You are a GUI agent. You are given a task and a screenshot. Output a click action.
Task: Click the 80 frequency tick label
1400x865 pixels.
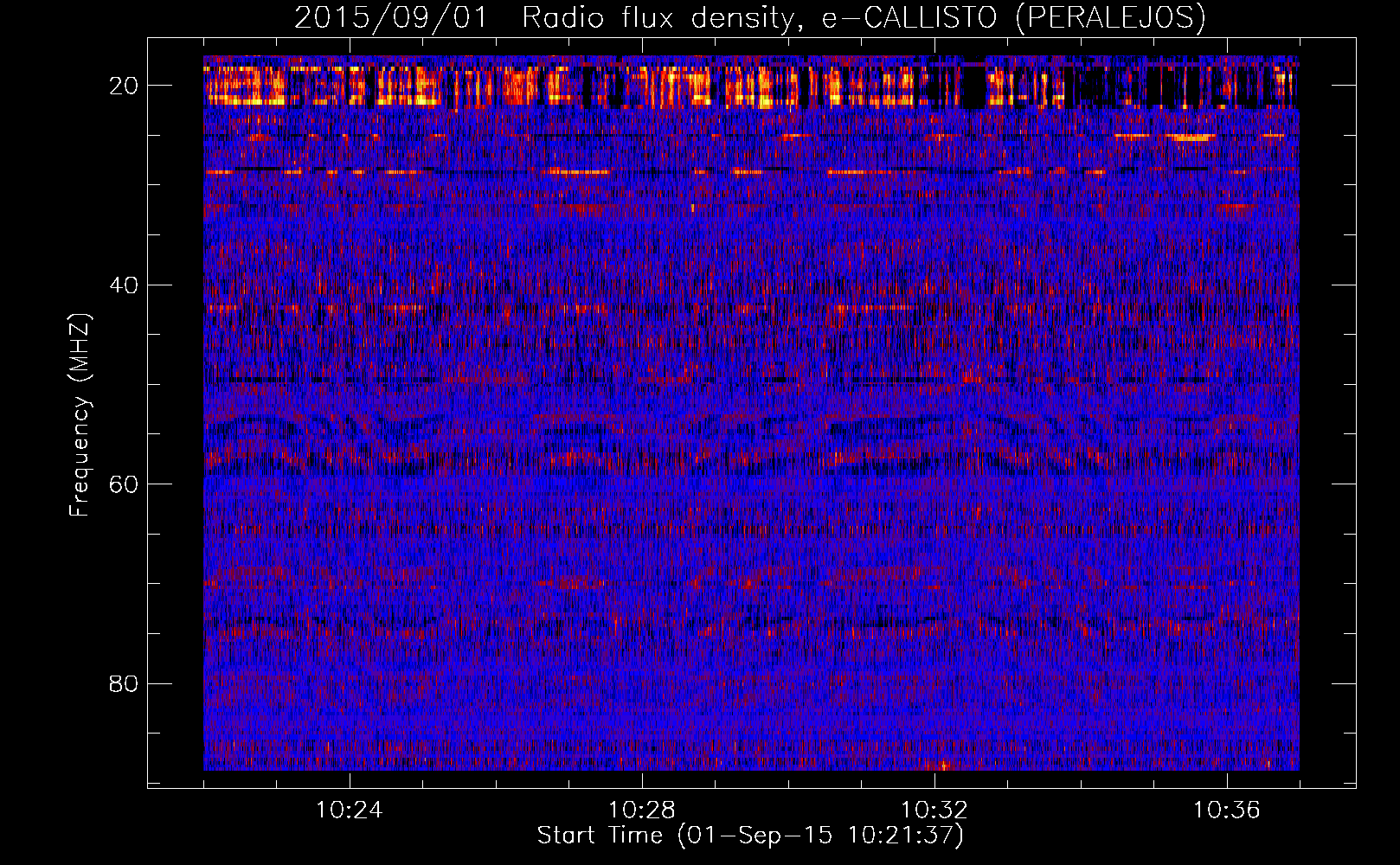coord(124,684)
